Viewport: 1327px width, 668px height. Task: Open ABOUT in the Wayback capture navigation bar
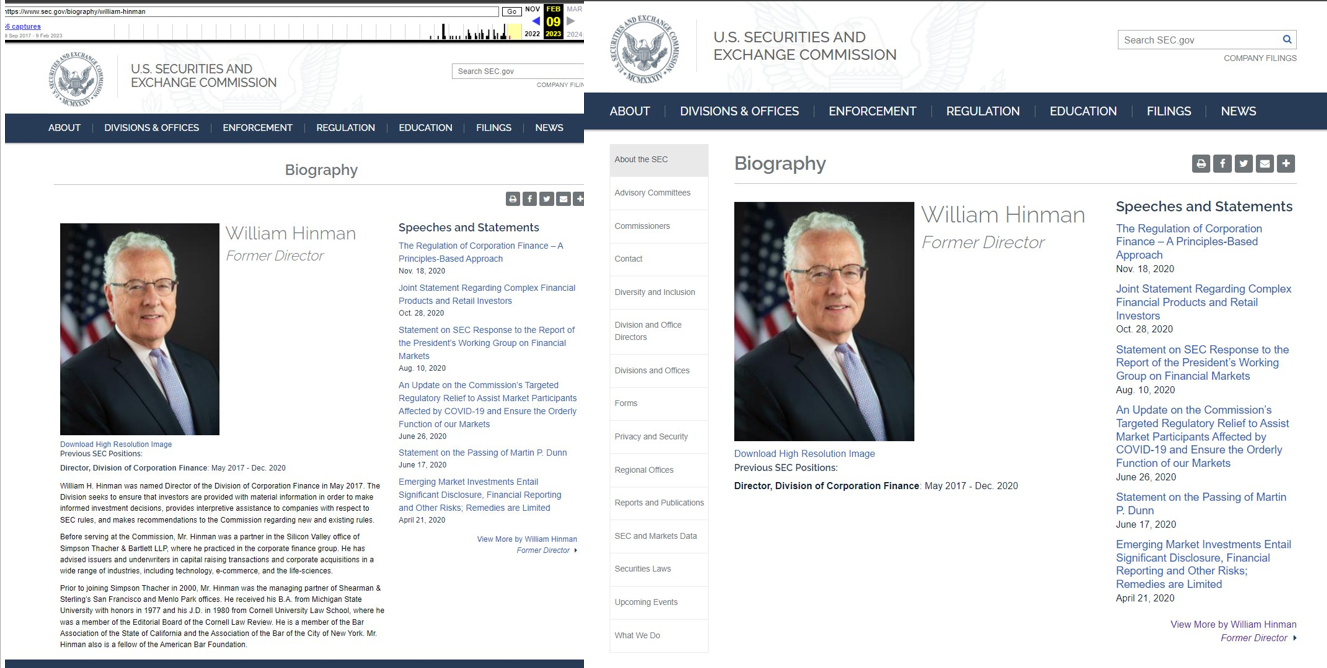coord(65,128)
